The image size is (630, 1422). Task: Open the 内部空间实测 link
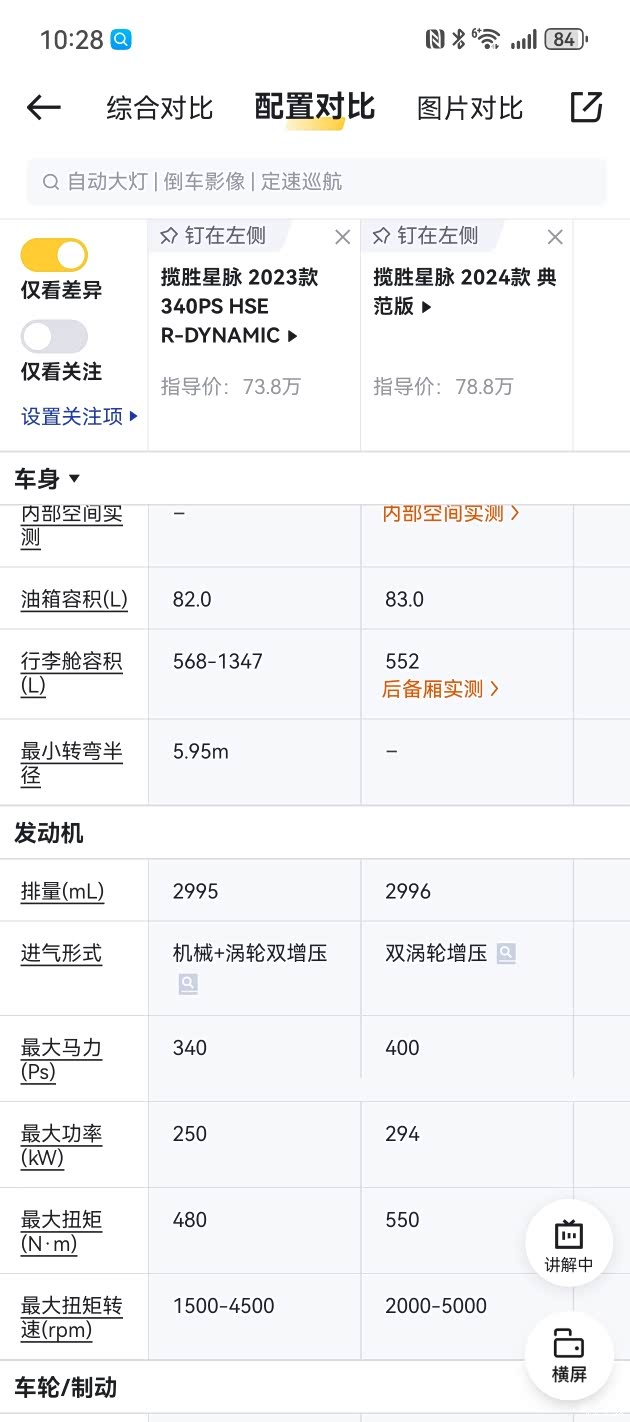point(451,514)
